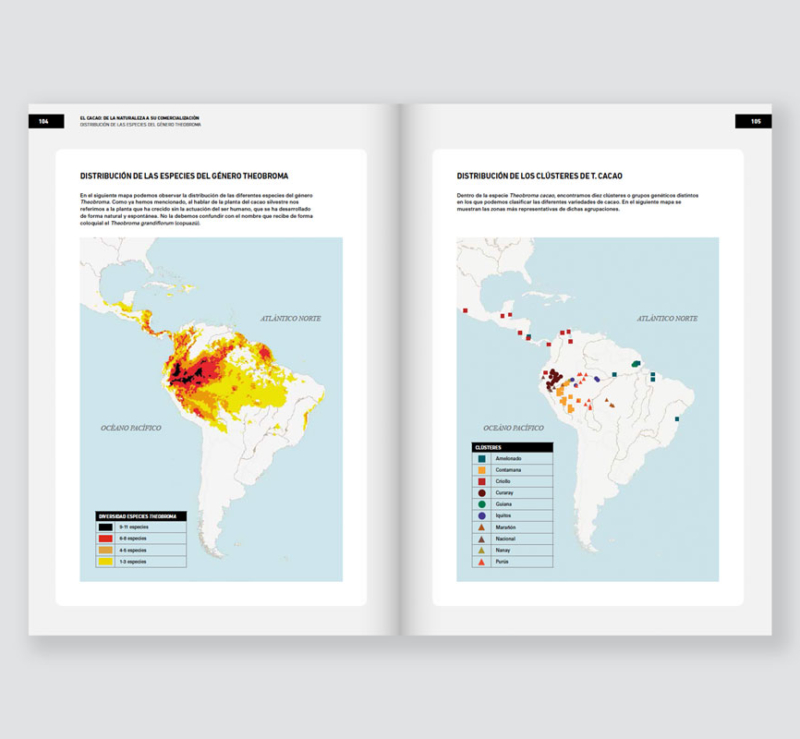Click heading Distribución de los clústeres de T. cacao
Image resolution: width=800 pixels, height=739 pixels.
[540, 176]
